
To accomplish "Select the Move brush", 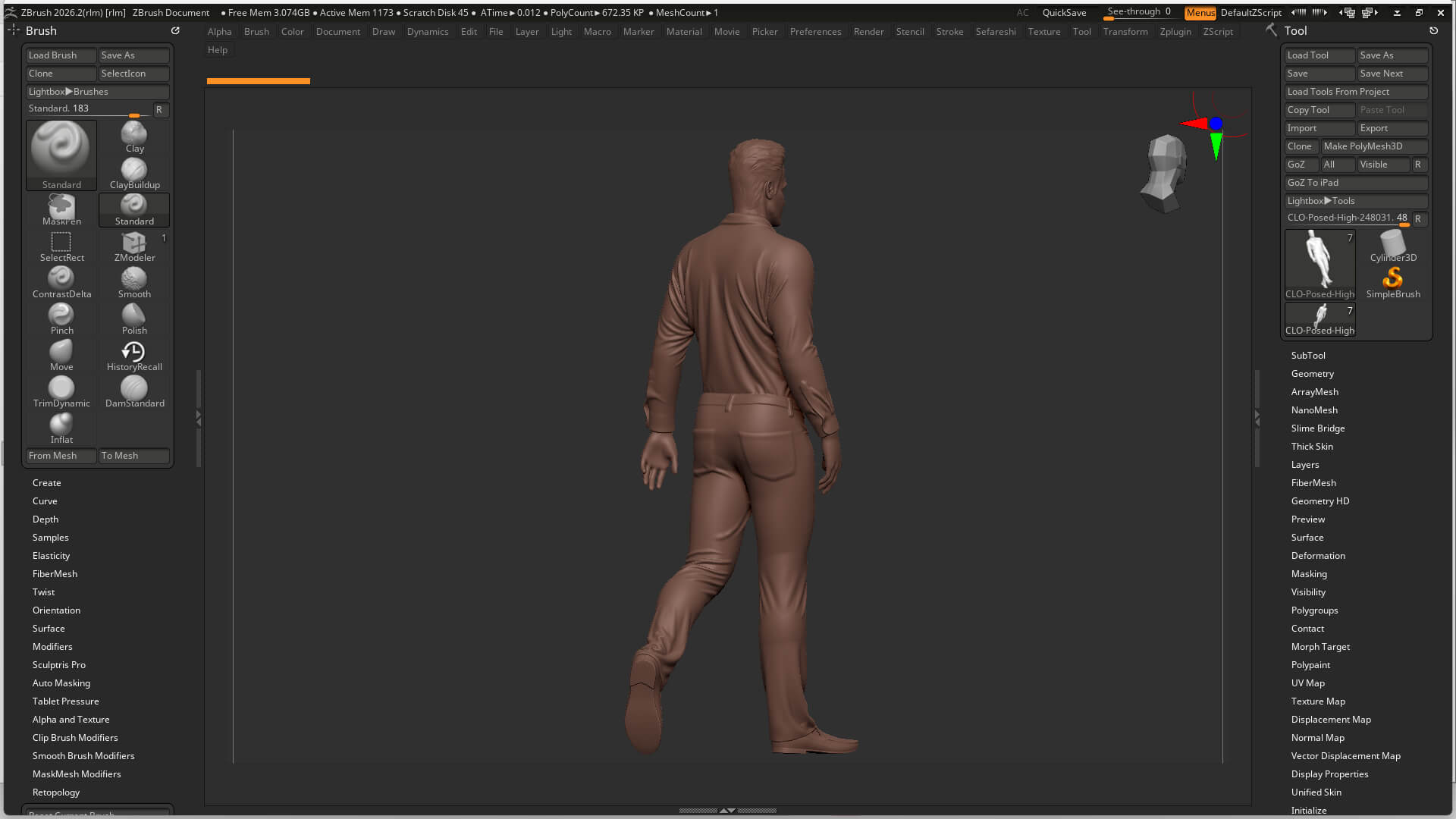I will click(61, 356).
